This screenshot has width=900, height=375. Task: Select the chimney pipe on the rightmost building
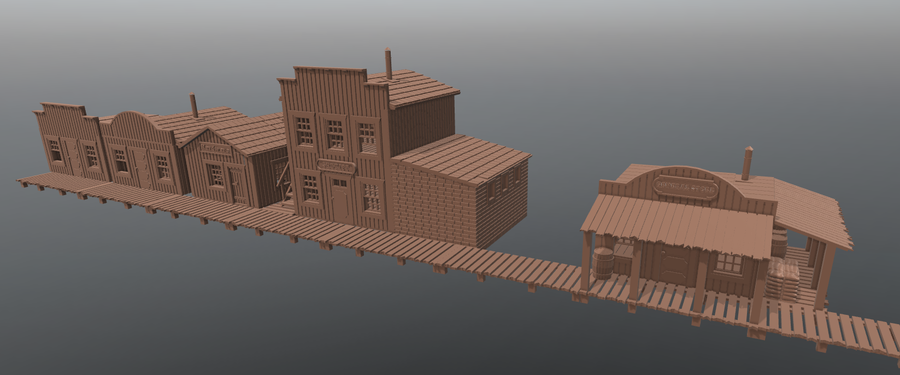[x=747, y=163]
